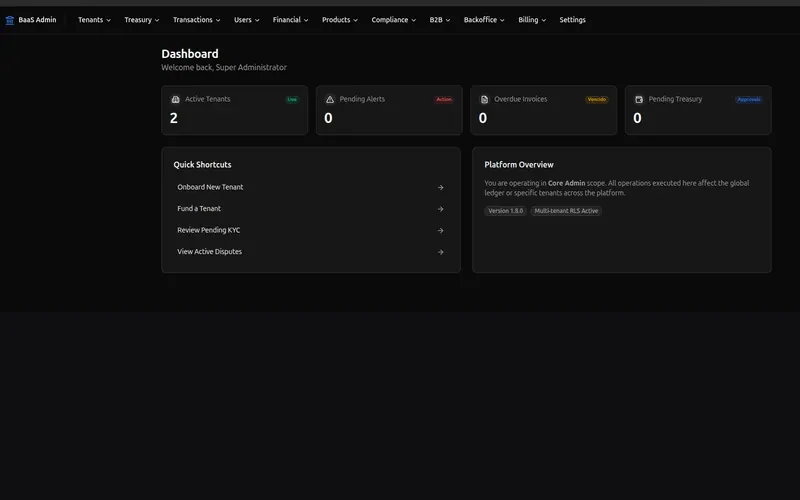Click the Overdue Invoices count value
800x500 pixels.
(483, 118)
